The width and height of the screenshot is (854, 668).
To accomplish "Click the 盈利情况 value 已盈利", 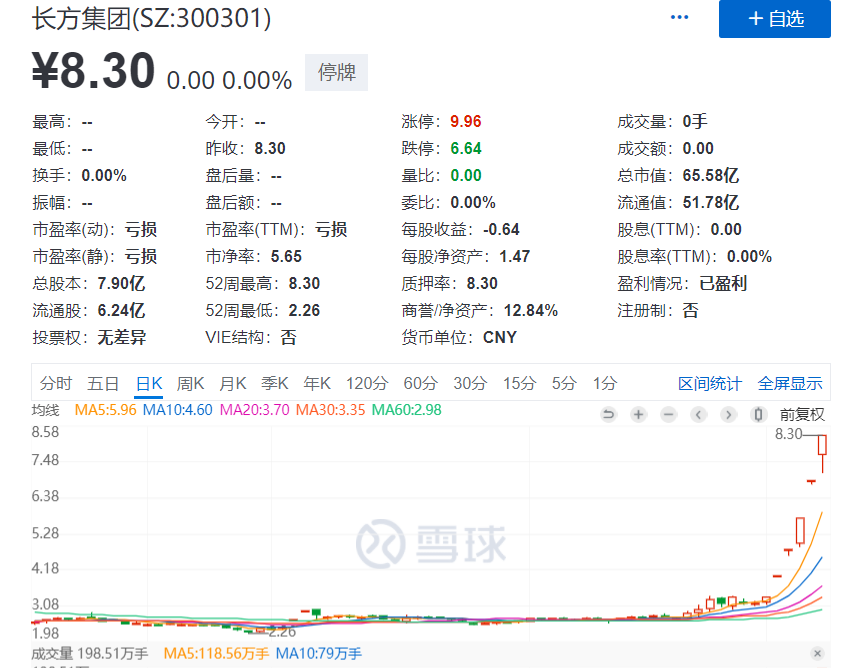I will [x=723, y=283].
